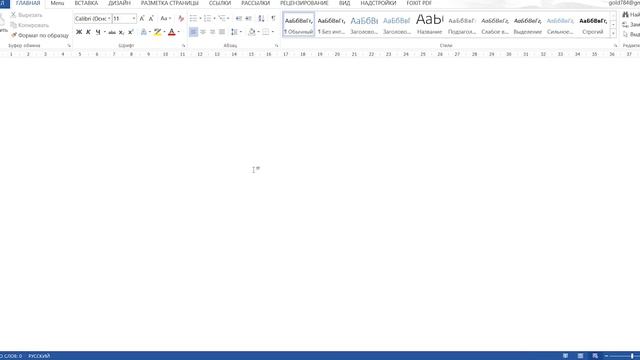Sort paragraph text
This screenshot has height=360, width=640.
click(x=261, y=18)
